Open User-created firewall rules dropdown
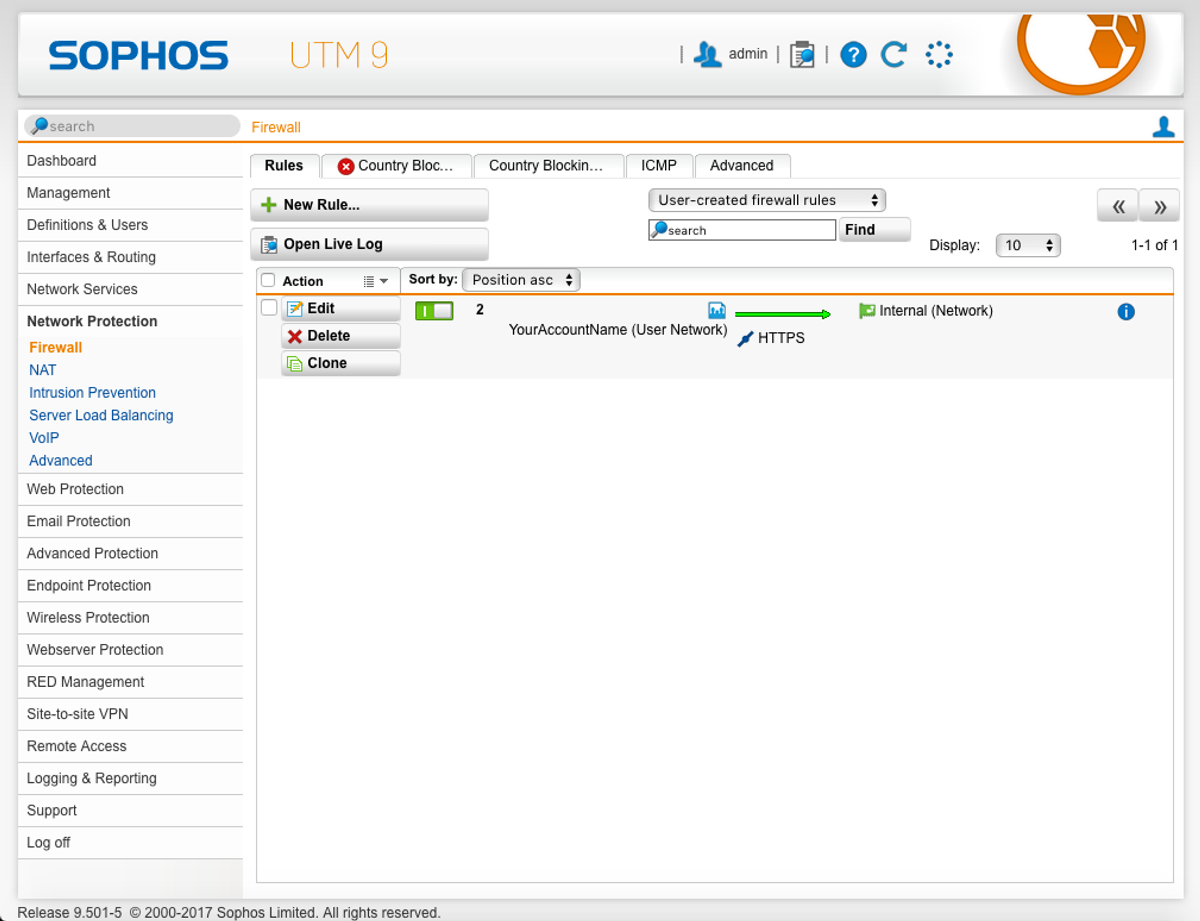 pyautogui.click(x=767, y=200)
